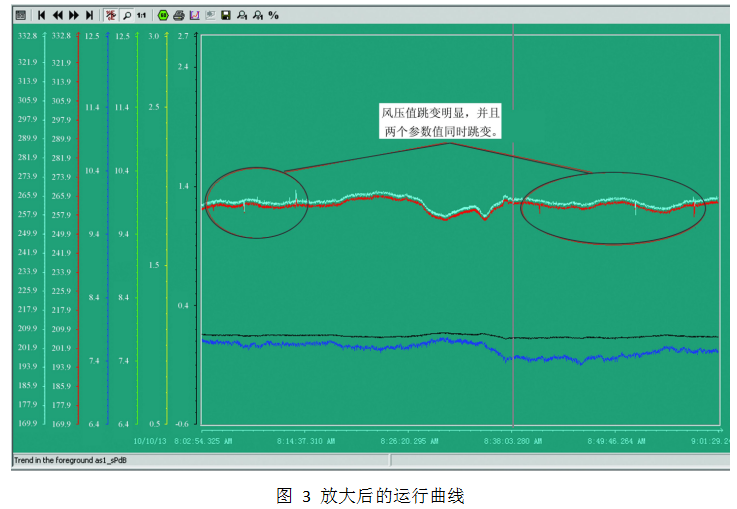Select the red vertical value axis
The image size is (737, 509).
click(x=79, y=230)
